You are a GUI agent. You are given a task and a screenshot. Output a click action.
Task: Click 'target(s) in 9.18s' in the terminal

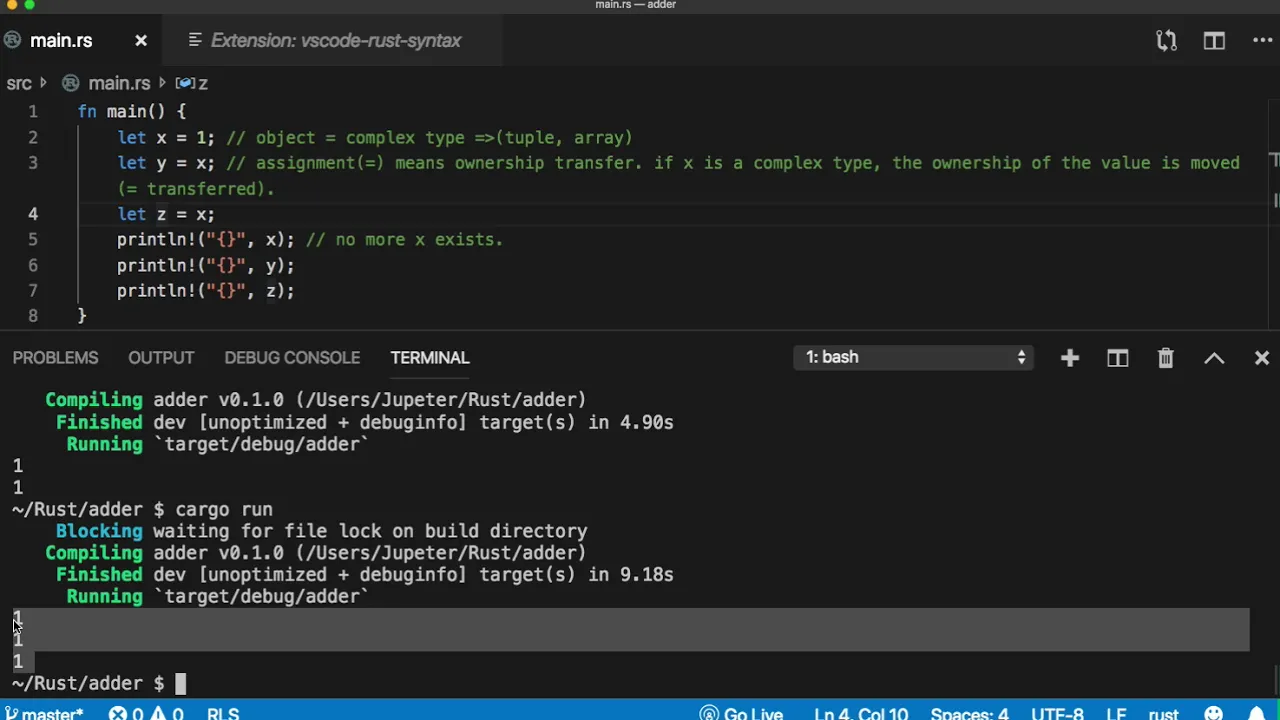coord(576,575)
